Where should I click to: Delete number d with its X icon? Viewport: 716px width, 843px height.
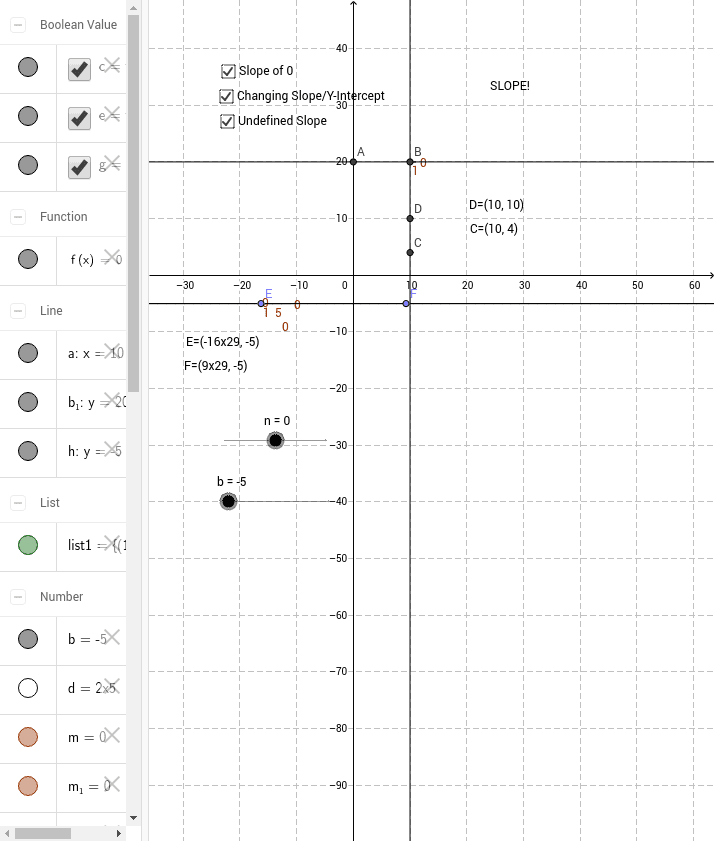click(112, 686)
